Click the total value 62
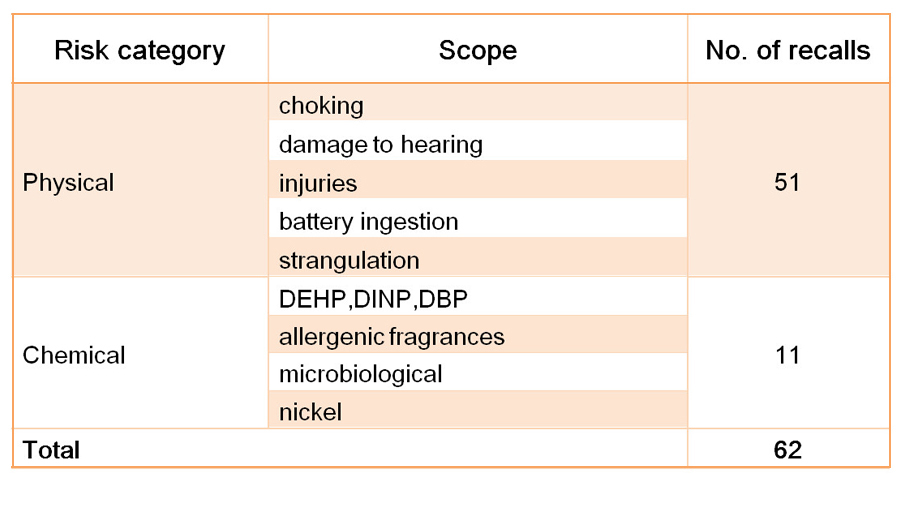This screenshot has width=900, height=508. point(788,450)
